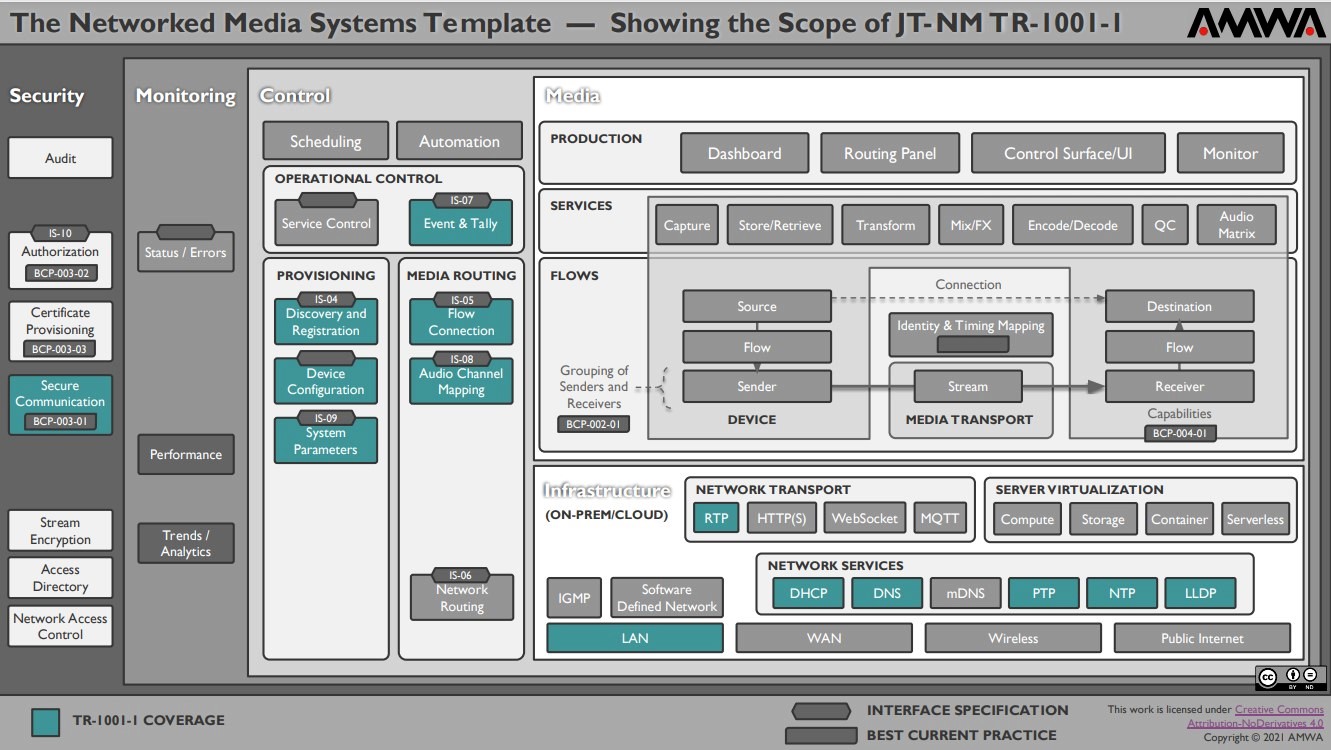
Task: Click the Automation box in Control
Action: coord(459,141)
